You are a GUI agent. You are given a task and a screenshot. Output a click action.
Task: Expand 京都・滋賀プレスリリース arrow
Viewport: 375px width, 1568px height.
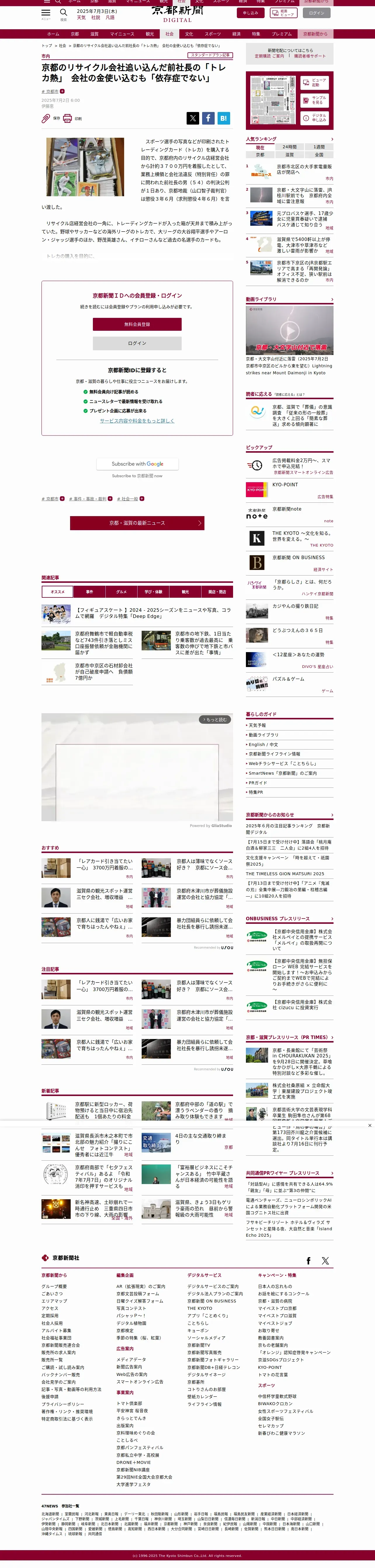click(x=332, y=1037)
